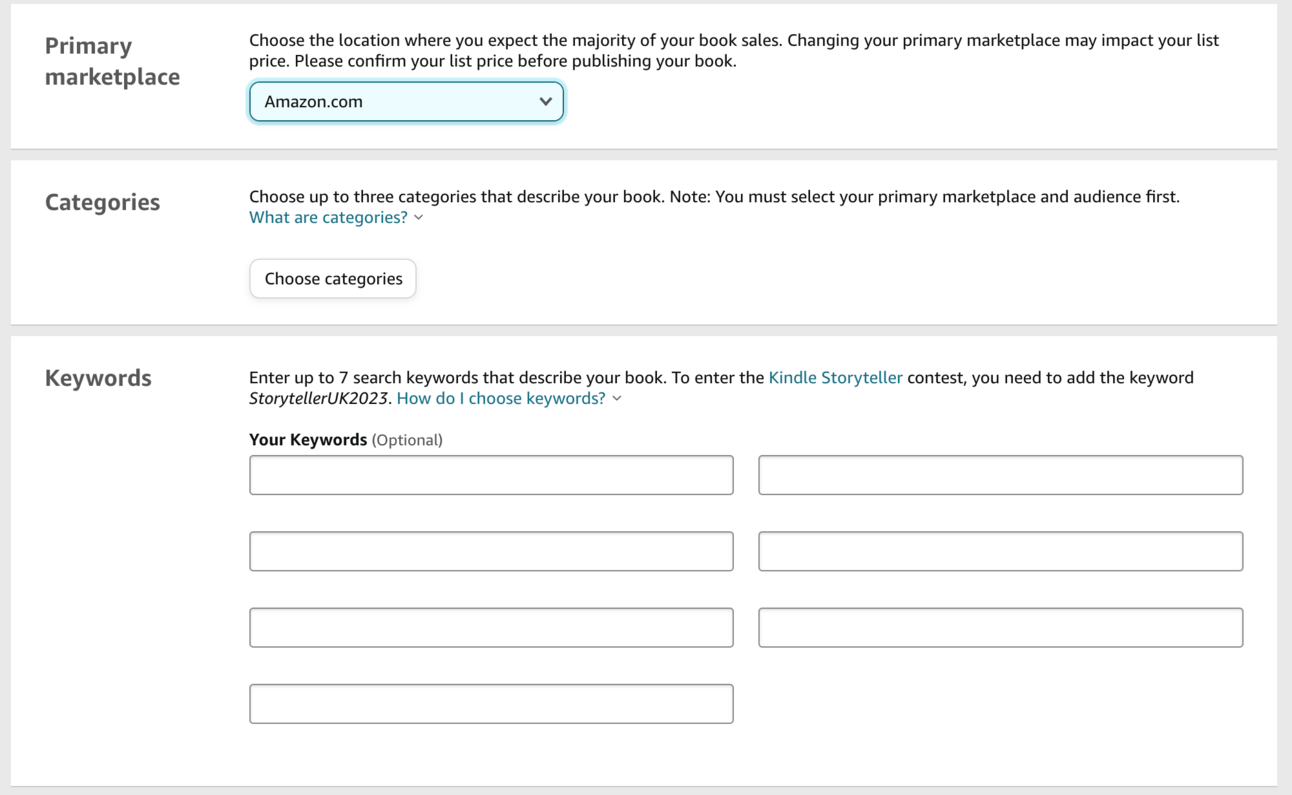
Task: Click the 'How do I choose keywords?' link
Action: pos(501,399)
